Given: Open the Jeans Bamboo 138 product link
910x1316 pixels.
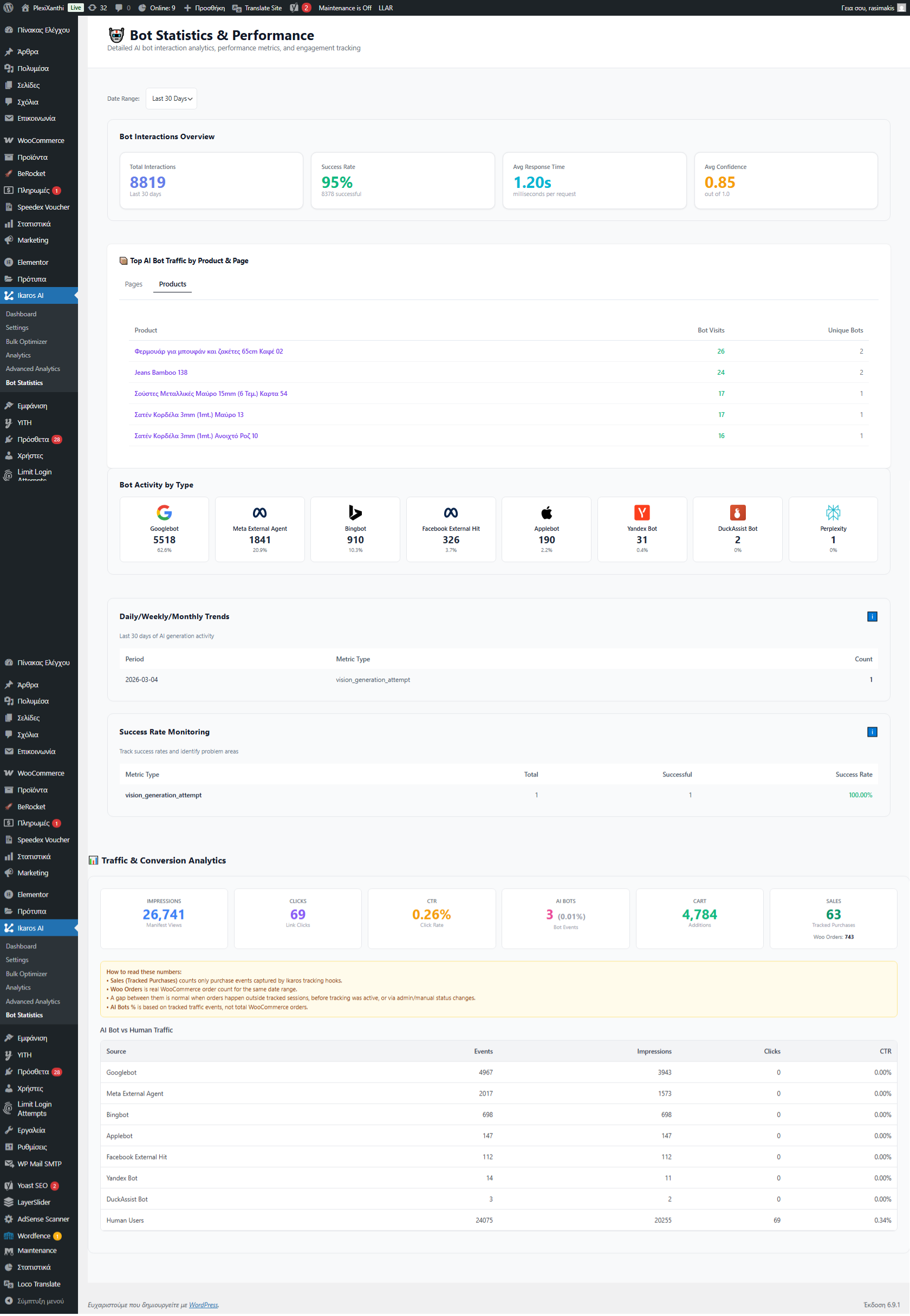Looking at the screenshot, I should (x=161, y=372).
